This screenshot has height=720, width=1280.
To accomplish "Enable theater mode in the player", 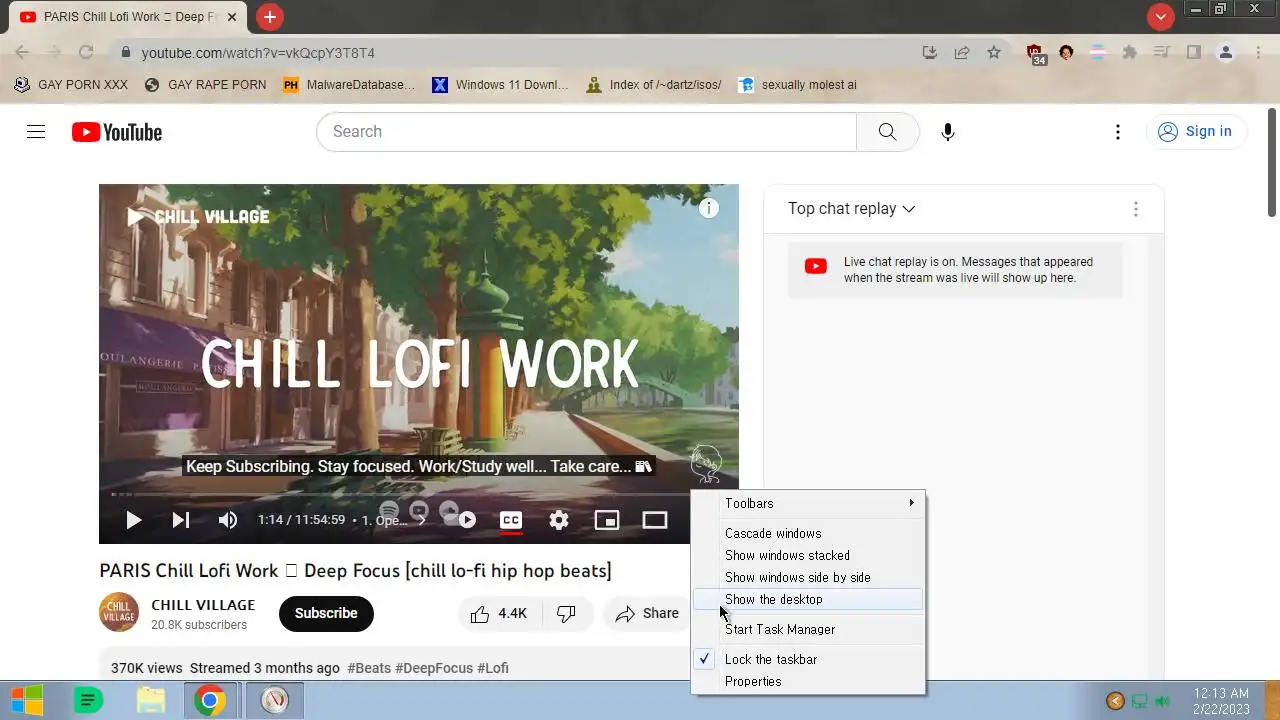I will [655, 520].
